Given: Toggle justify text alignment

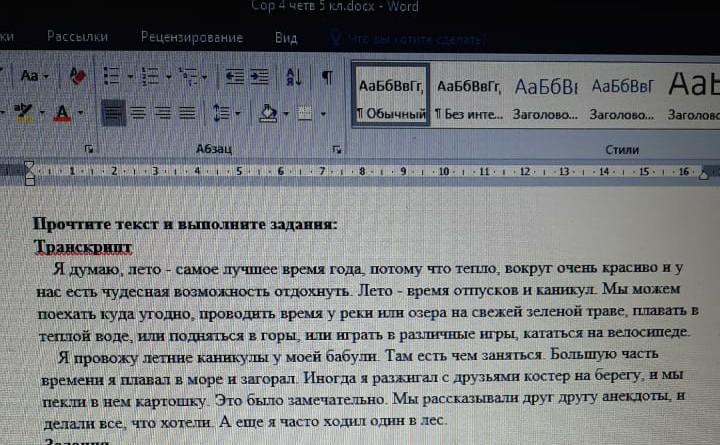Looking at the screenshot, I should (187, 113).
